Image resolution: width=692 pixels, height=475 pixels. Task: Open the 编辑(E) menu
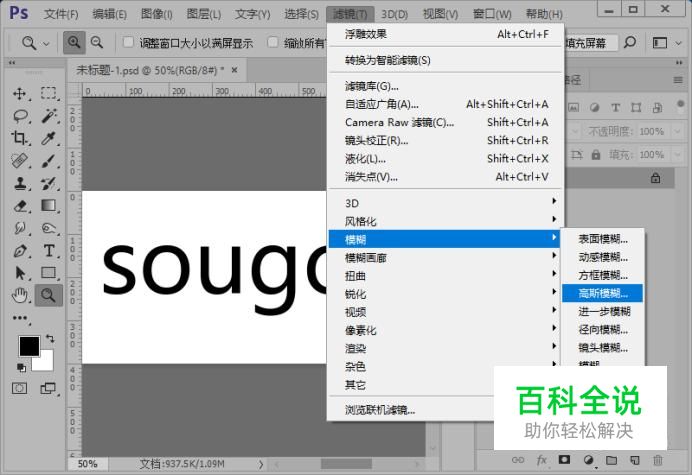[x=109, y=14]
